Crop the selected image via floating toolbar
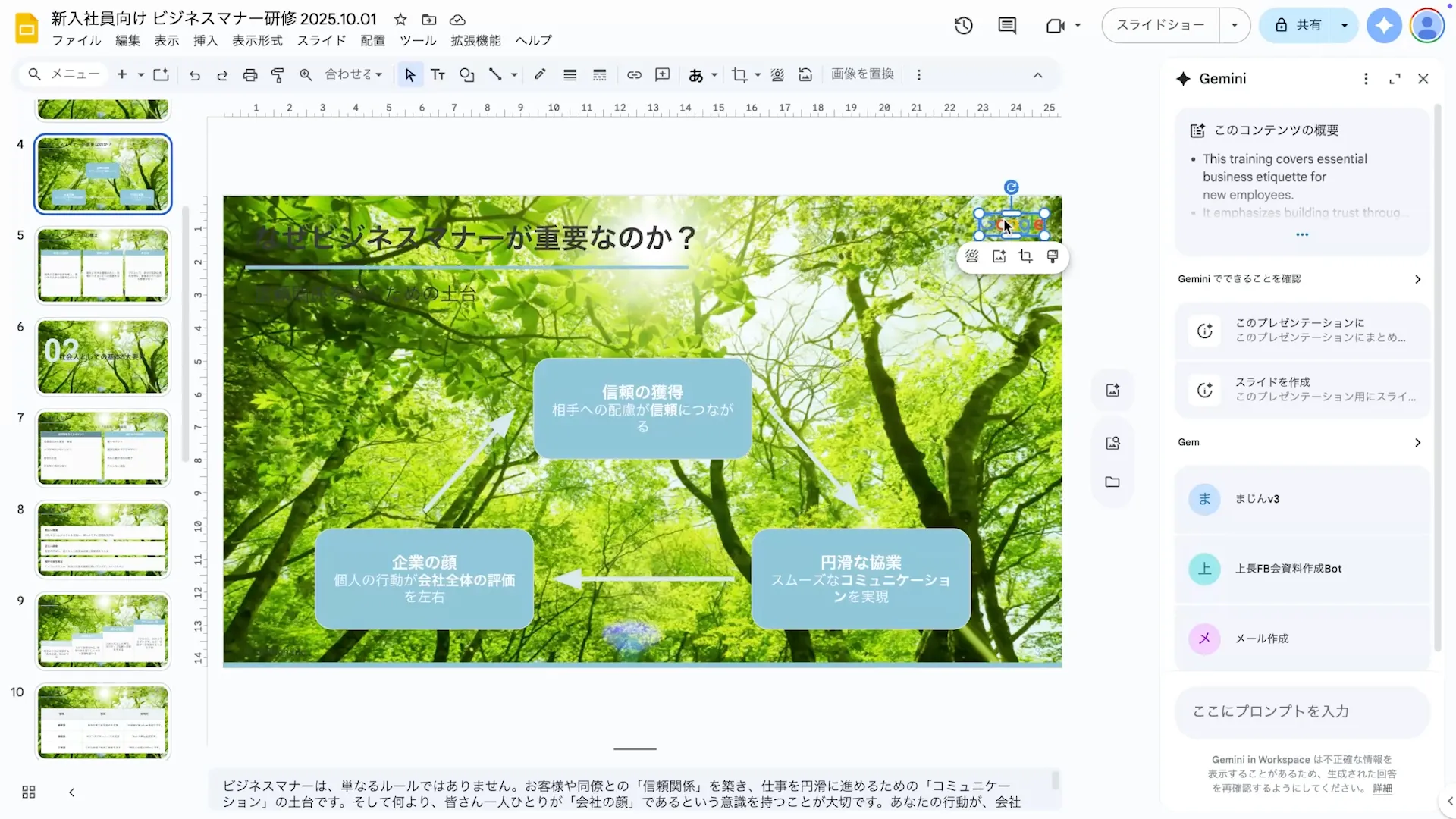 [1025, 256]
